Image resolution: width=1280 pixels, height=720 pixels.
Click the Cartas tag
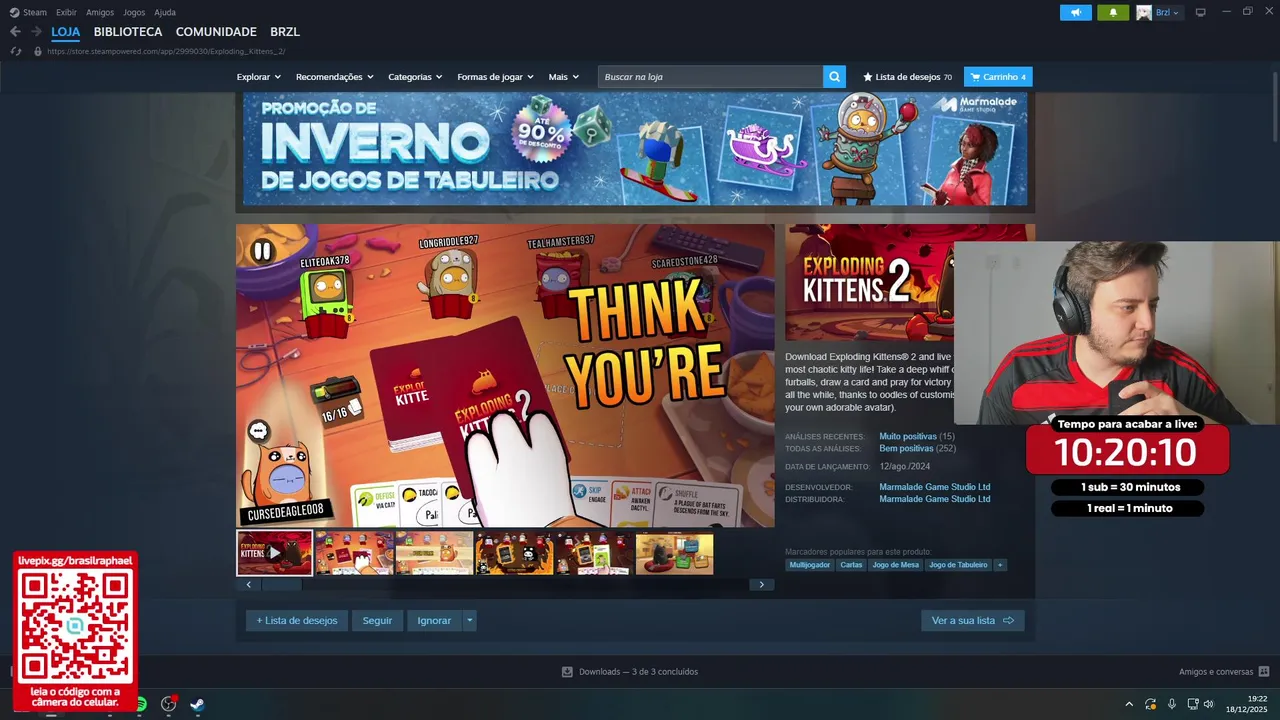851,565
